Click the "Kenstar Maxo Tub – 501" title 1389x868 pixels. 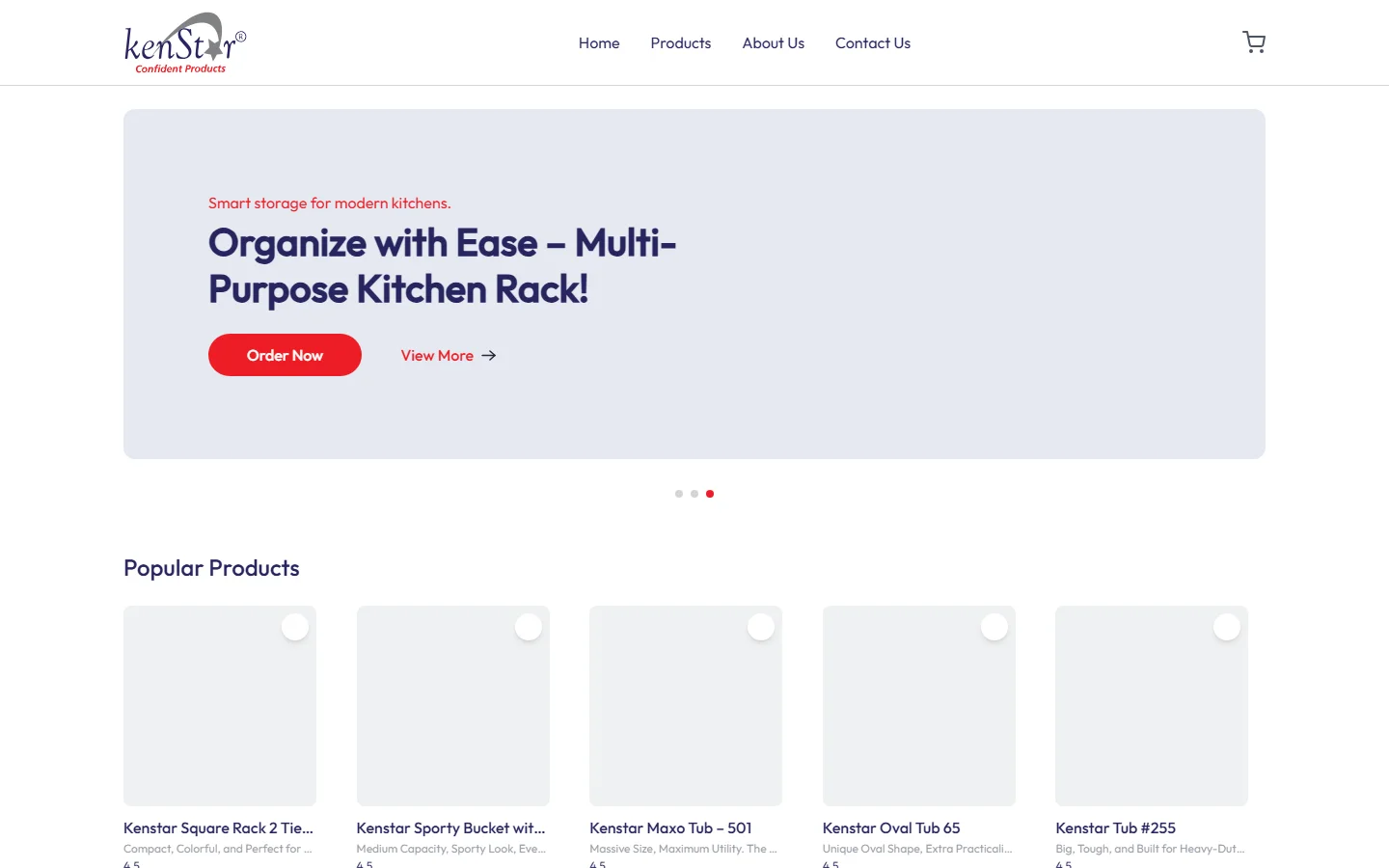pos(671,828)
